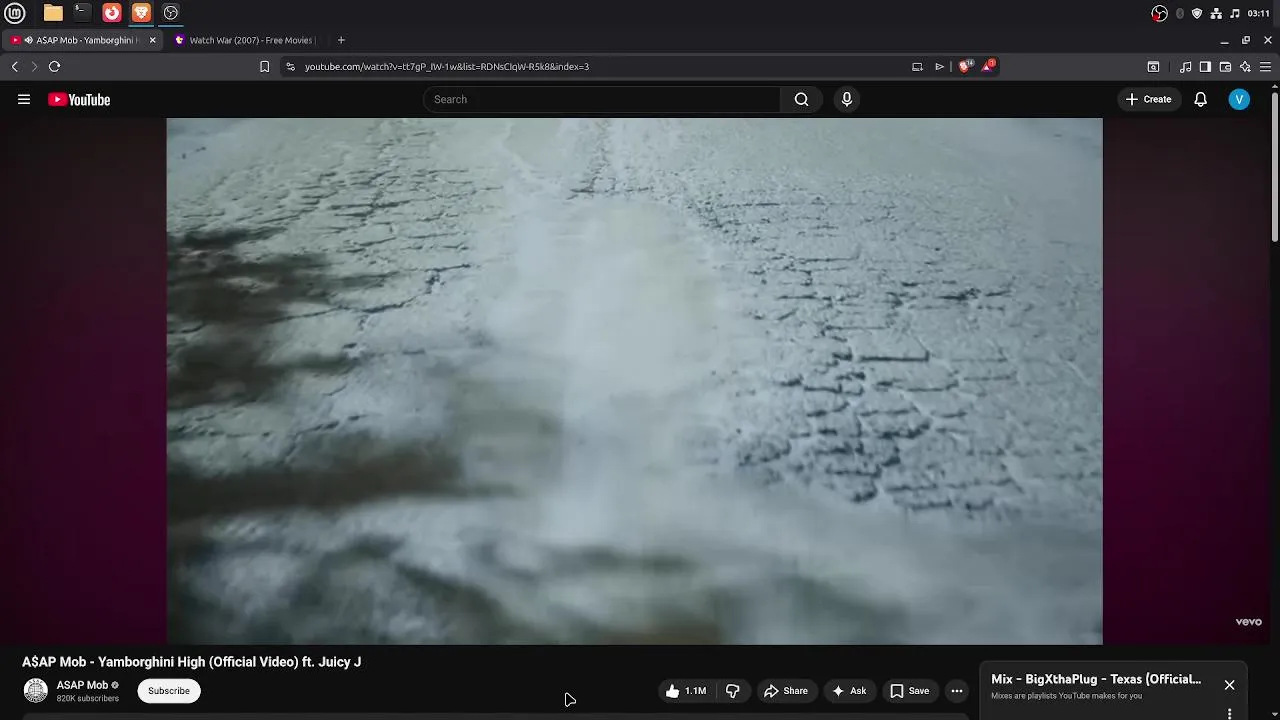The image size is (1280, 720).
Task: Close the Mix playlist panel
Action: point(1229,685)
